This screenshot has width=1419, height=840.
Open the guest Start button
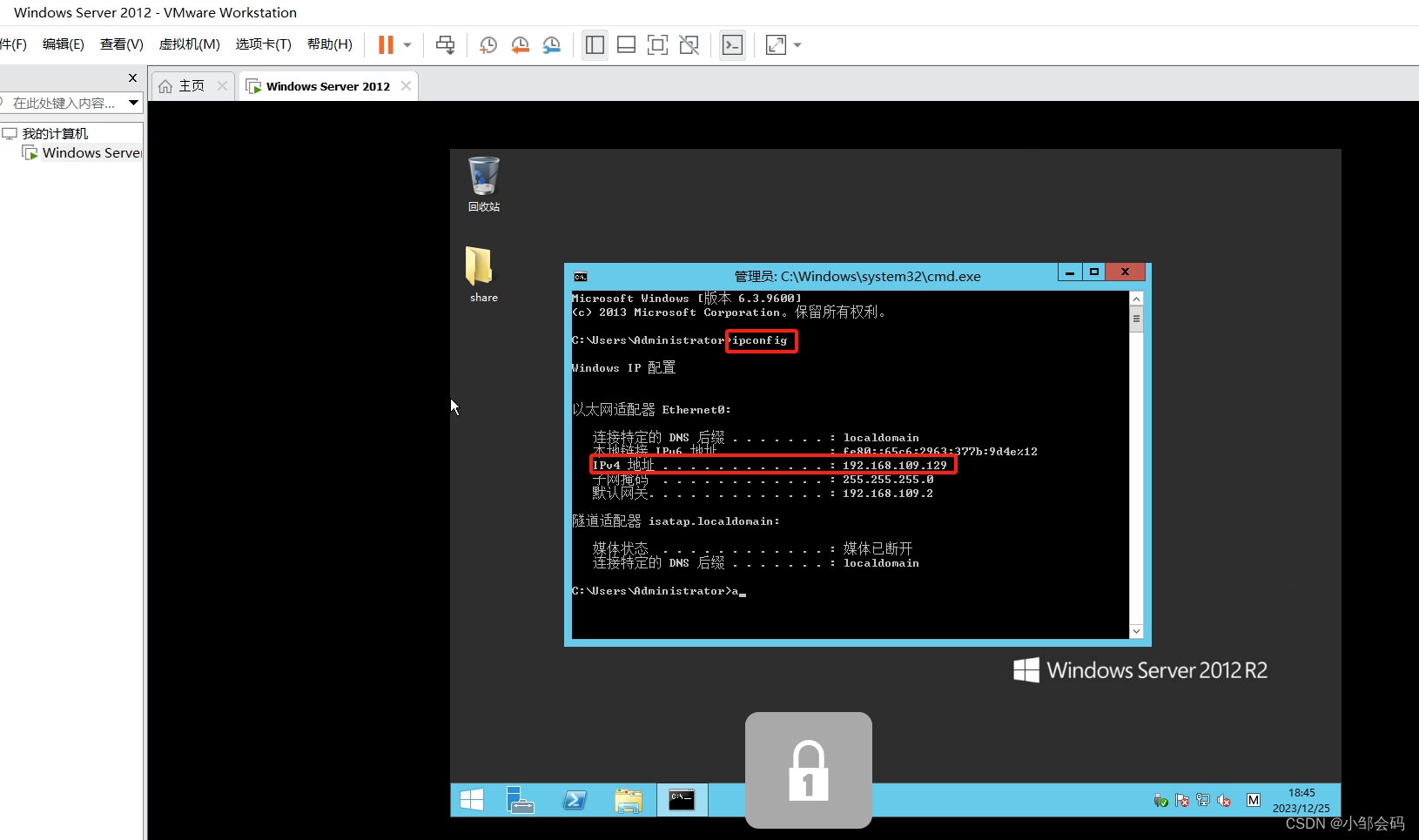point(472,800)
